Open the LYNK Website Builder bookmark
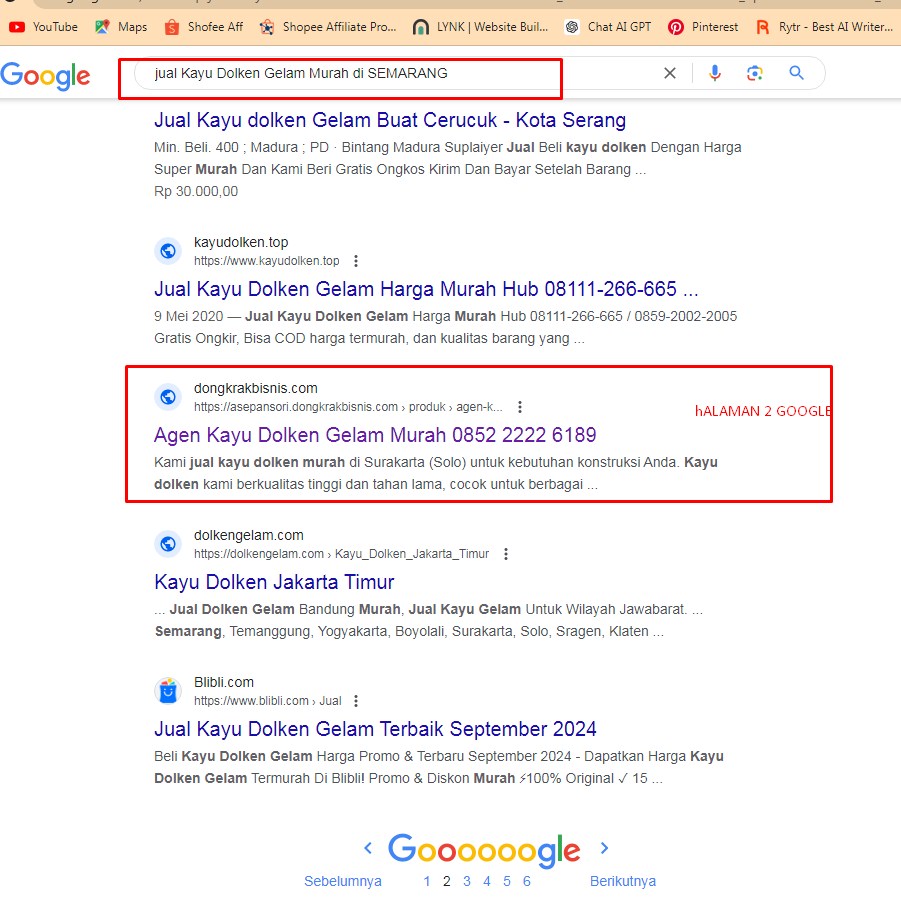 [480, 27]
